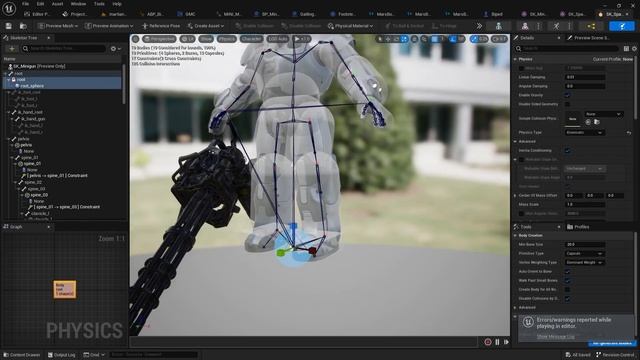The width and height of the screenshot is (640, 360).
Task: Switch to Skeletal Mesh editor mode icon
Action: coord(525,26)
